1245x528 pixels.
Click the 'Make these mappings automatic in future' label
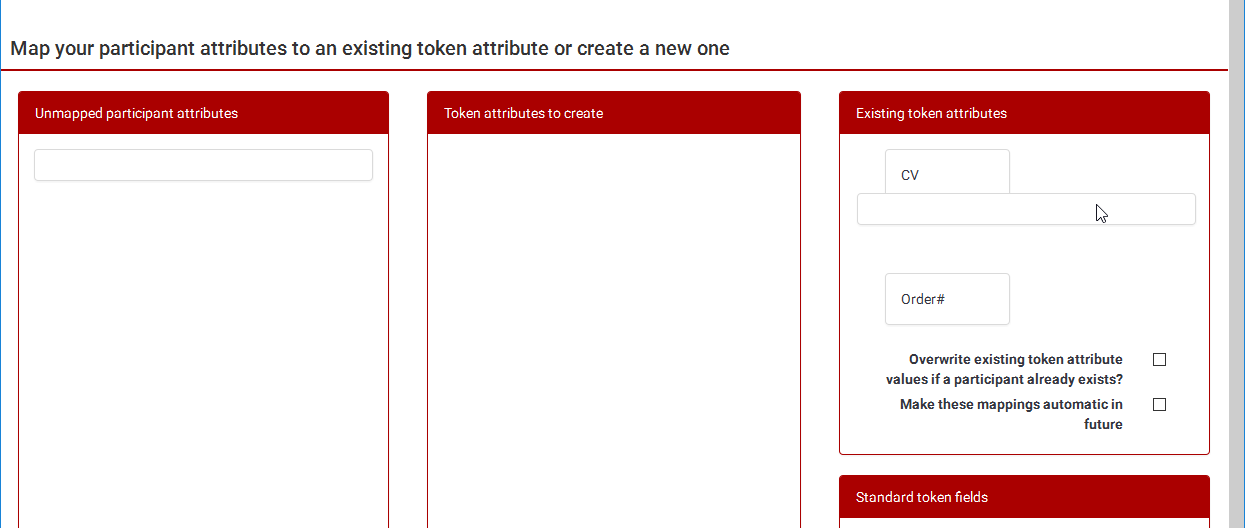click(x=1011, y=414)
